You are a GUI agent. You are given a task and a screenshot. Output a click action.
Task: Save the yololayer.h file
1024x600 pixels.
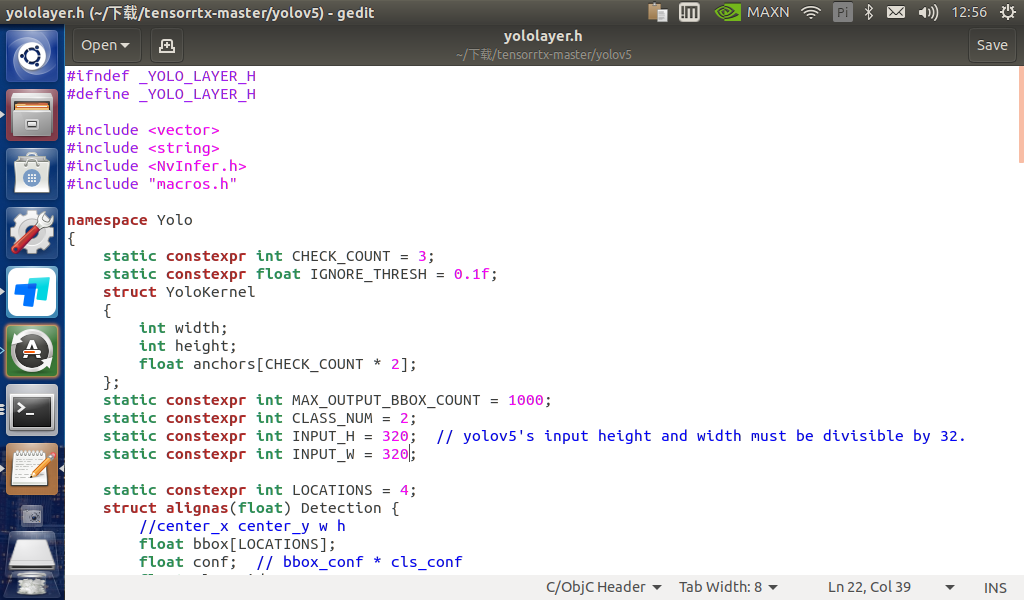(992, 45)
